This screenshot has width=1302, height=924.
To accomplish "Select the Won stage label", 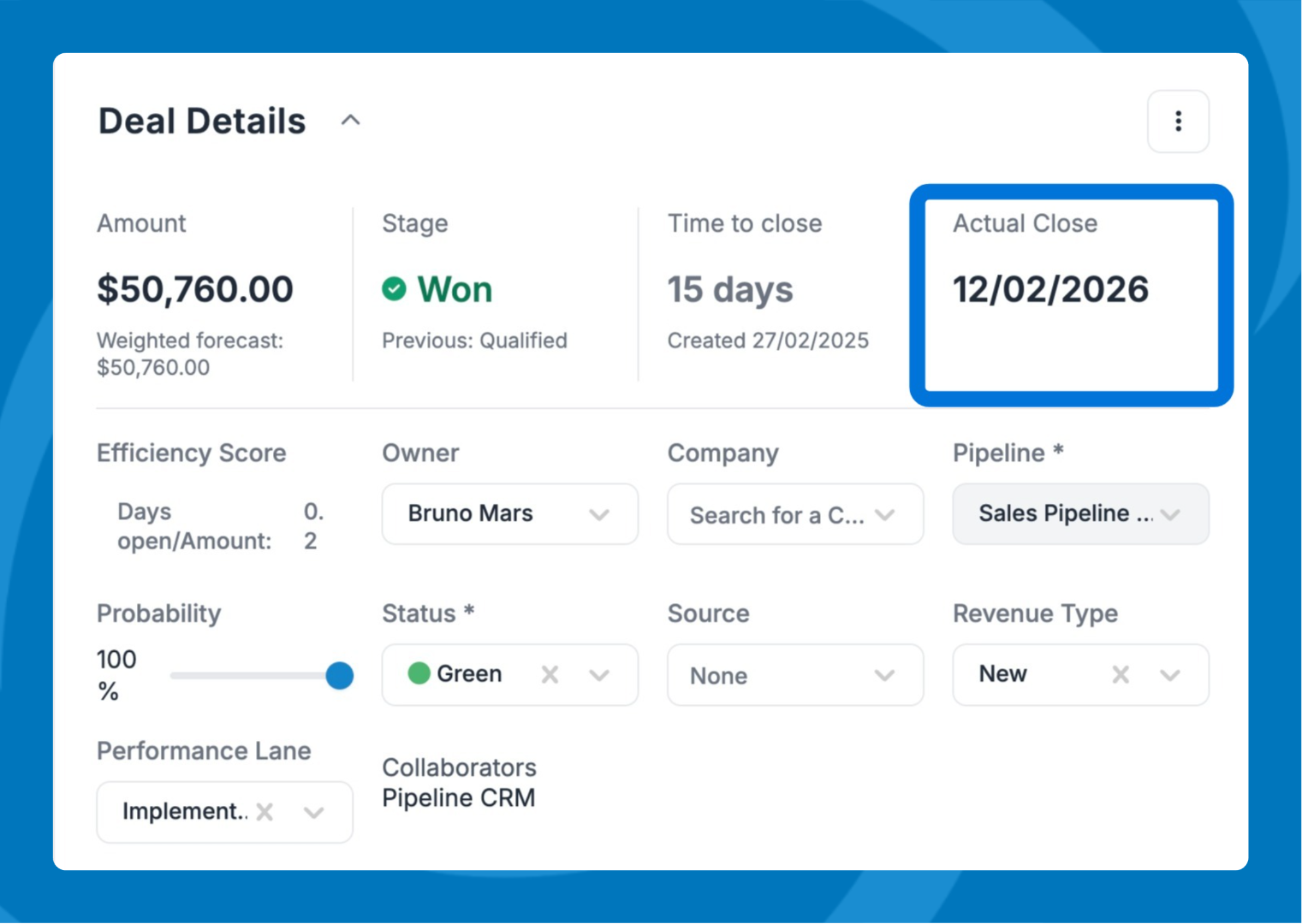I will pos(455,290).
